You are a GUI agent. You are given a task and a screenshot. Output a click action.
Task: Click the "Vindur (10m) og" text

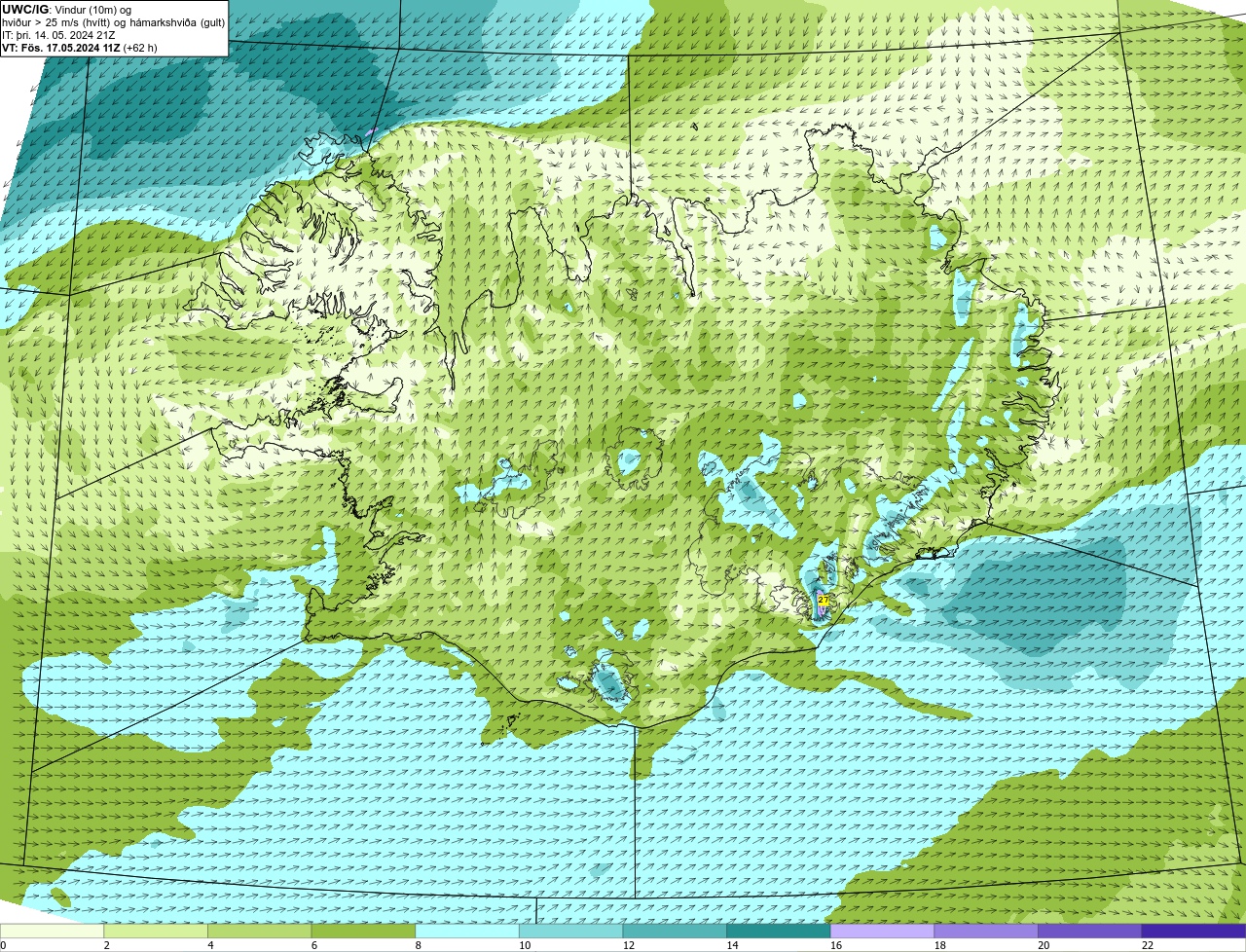point(92,10)
